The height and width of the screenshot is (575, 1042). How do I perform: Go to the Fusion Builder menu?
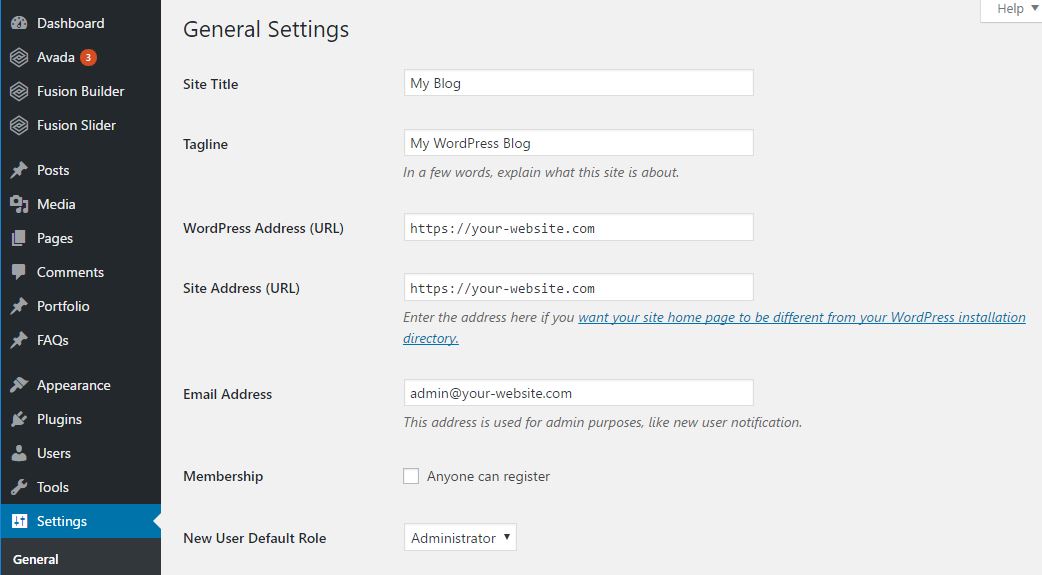[x=80, y=91]
